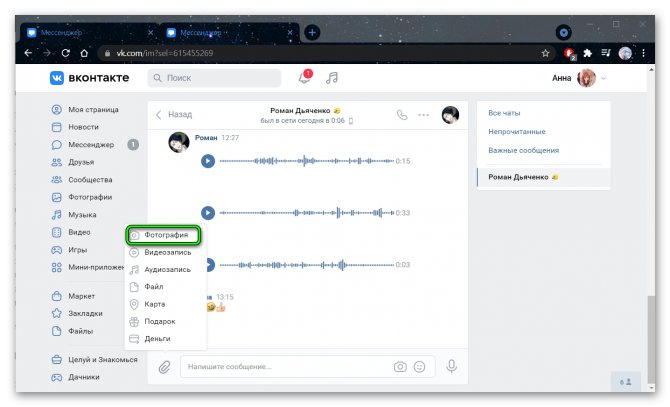Open Музыка in the sidebar
This screenshot has width=670, height=407.
click(x=74, y=215)
